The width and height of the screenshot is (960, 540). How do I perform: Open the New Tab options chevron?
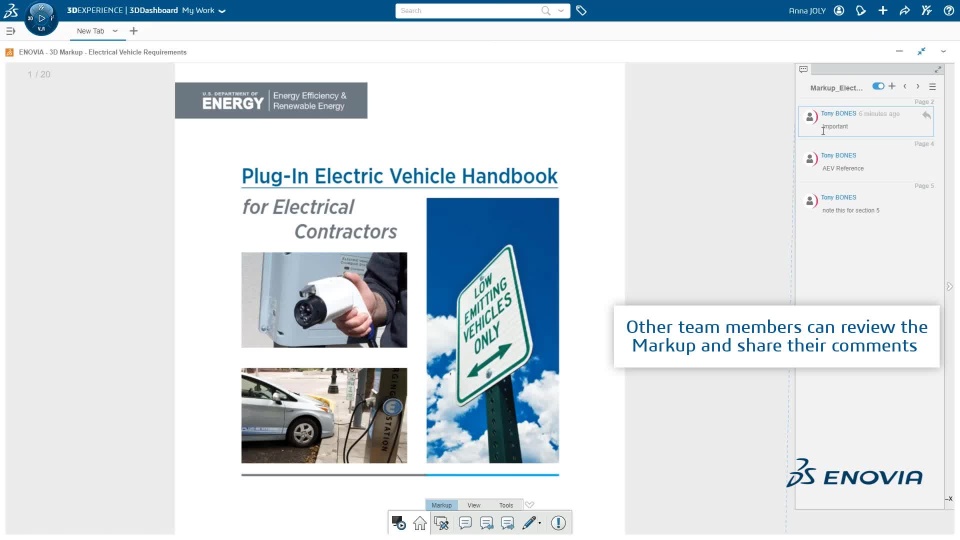pyautogui.click(x=115, y=31)
